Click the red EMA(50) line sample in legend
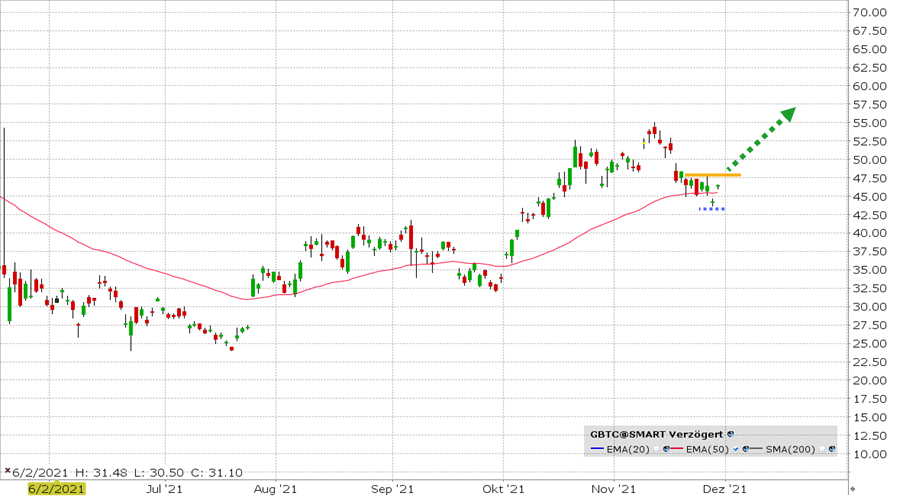This screenshot has width=900, height=500. (x=677, y=449)
